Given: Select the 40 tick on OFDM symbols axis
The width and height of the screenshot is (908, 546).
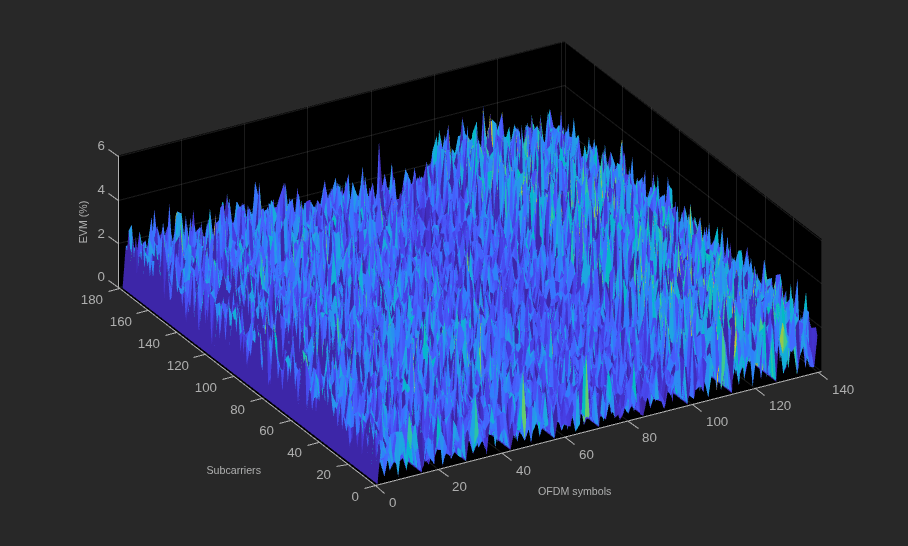Looking at the screenshot, I should coord(523,471).
